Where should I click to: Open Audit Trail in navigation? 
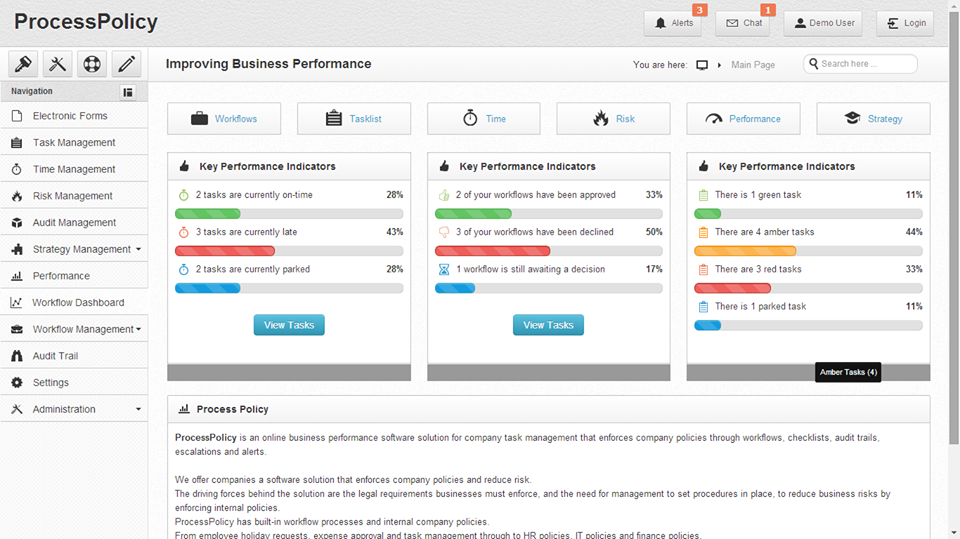coord(74,356)
